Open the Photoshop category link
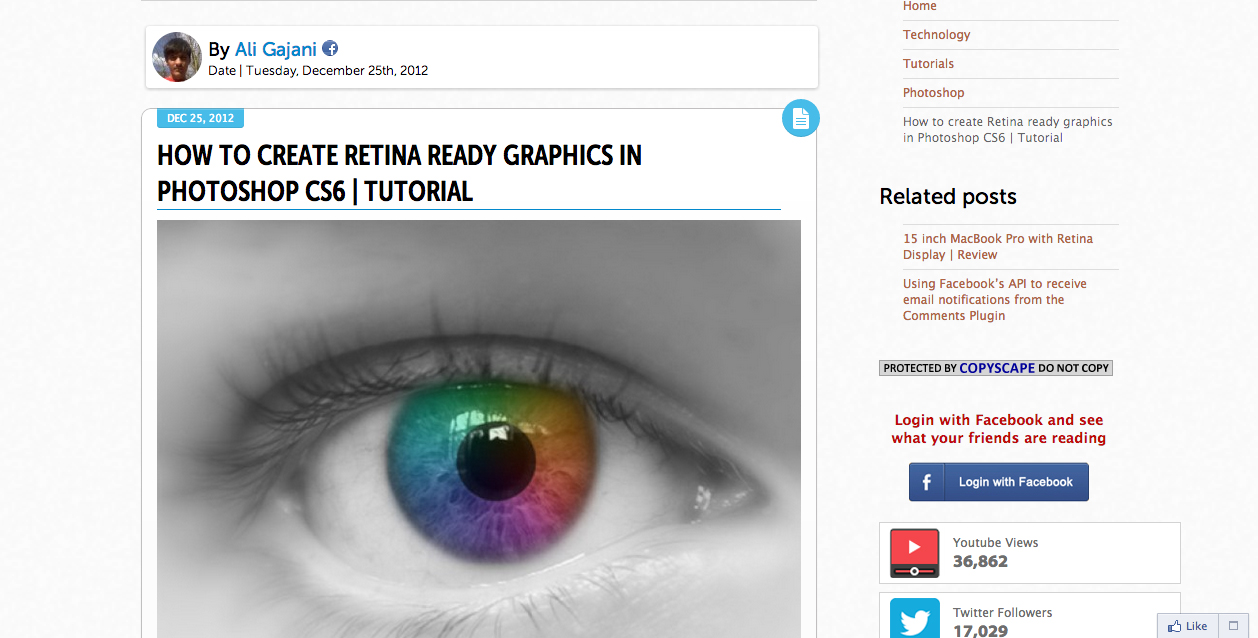This screenshot has width=1258, height=638. (x=934, y=93)
